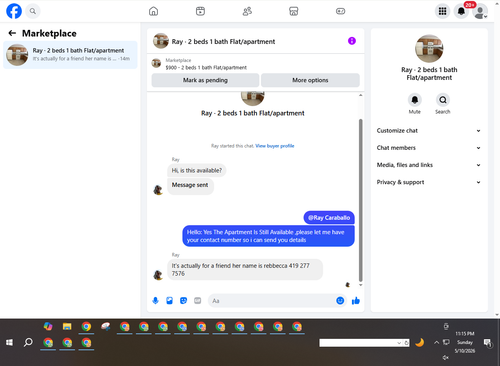This screenshot has width=500, height=366.
Task: Click the chat scroll-down arrow
Action: point(360,285)
